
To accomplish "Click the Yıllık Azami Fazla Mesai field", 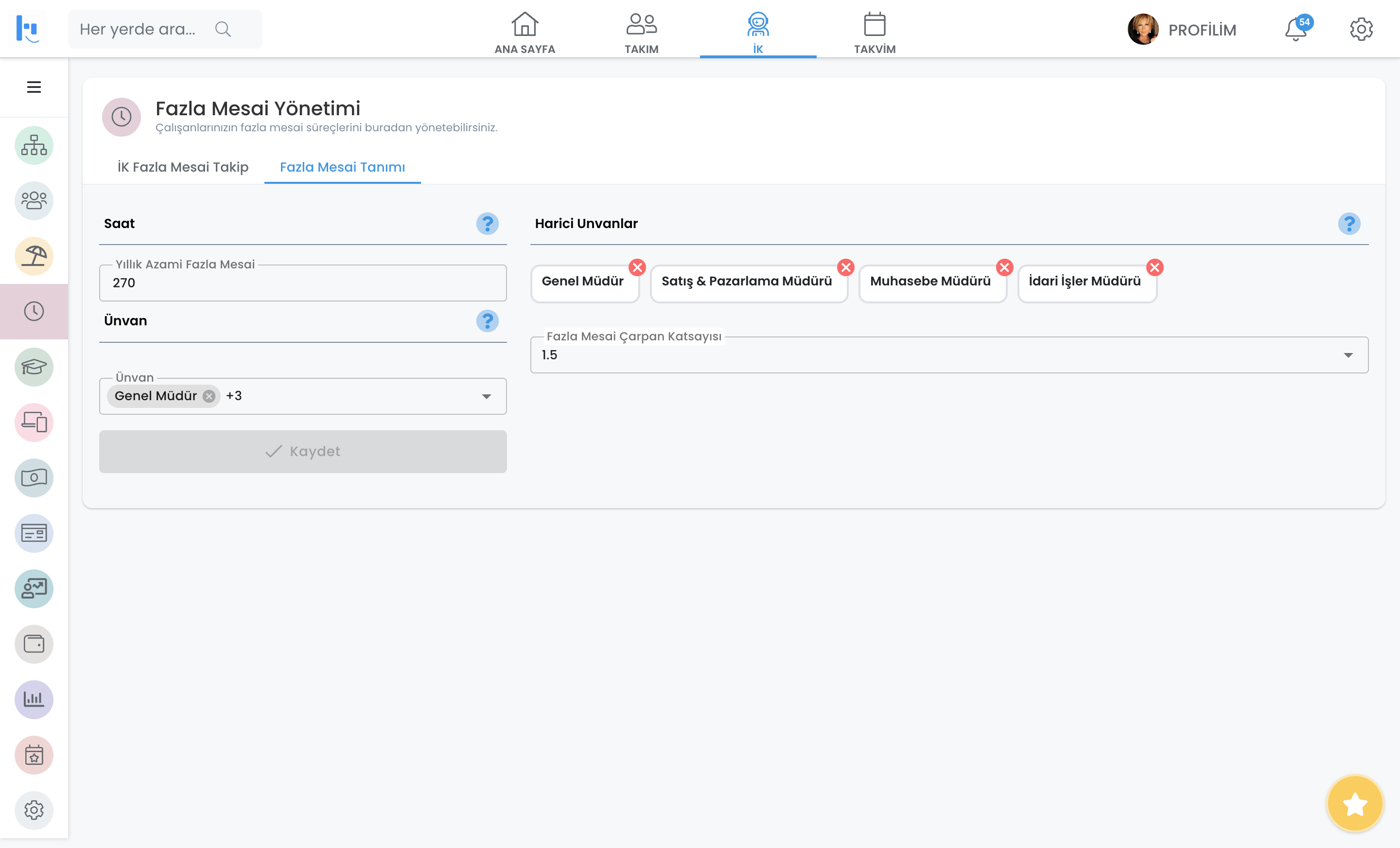I will click(303, 283).
